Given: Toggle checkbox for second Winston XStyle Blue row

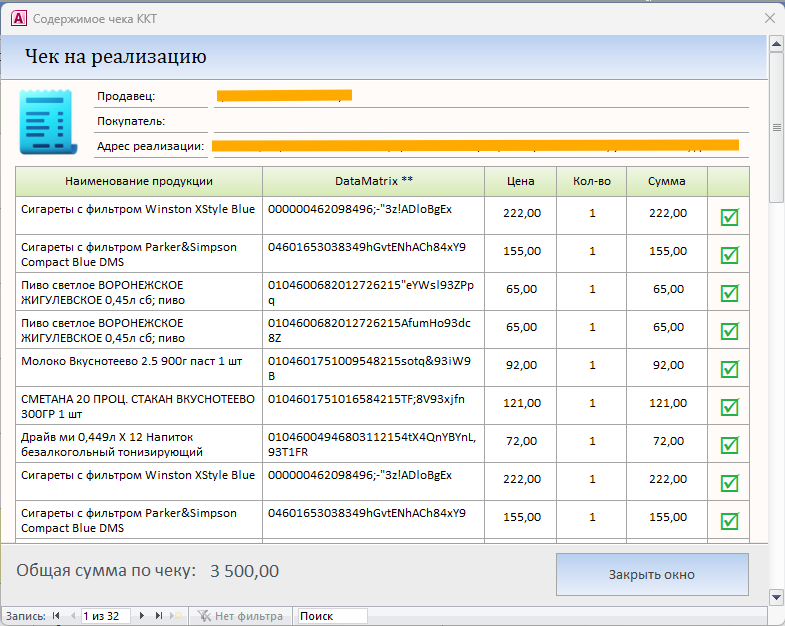Looking at the screenshot, I should click(x=729, y=483).
